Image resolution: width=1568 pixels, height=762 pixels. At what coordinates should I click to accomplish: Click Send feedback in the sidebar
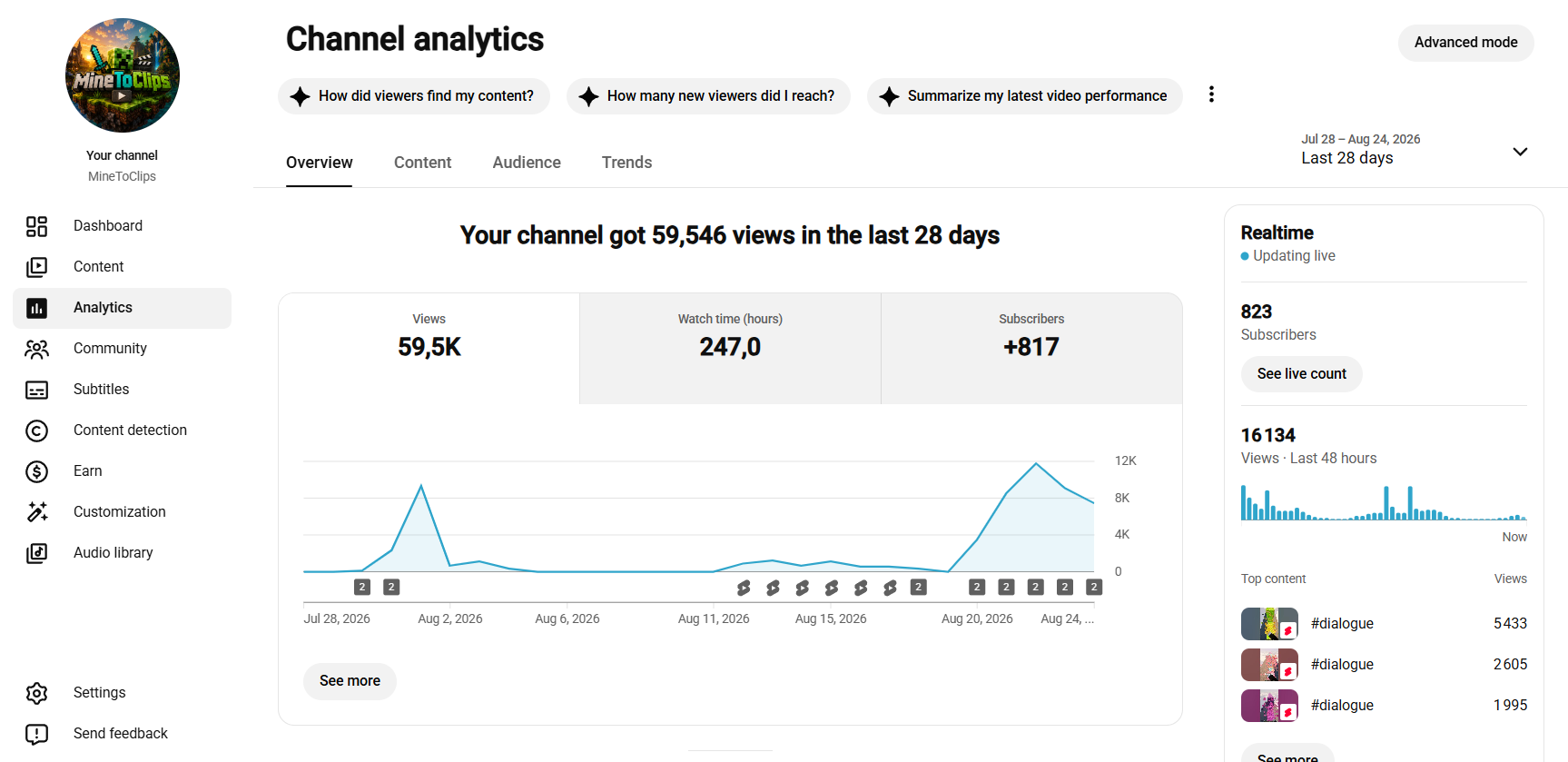122,734
